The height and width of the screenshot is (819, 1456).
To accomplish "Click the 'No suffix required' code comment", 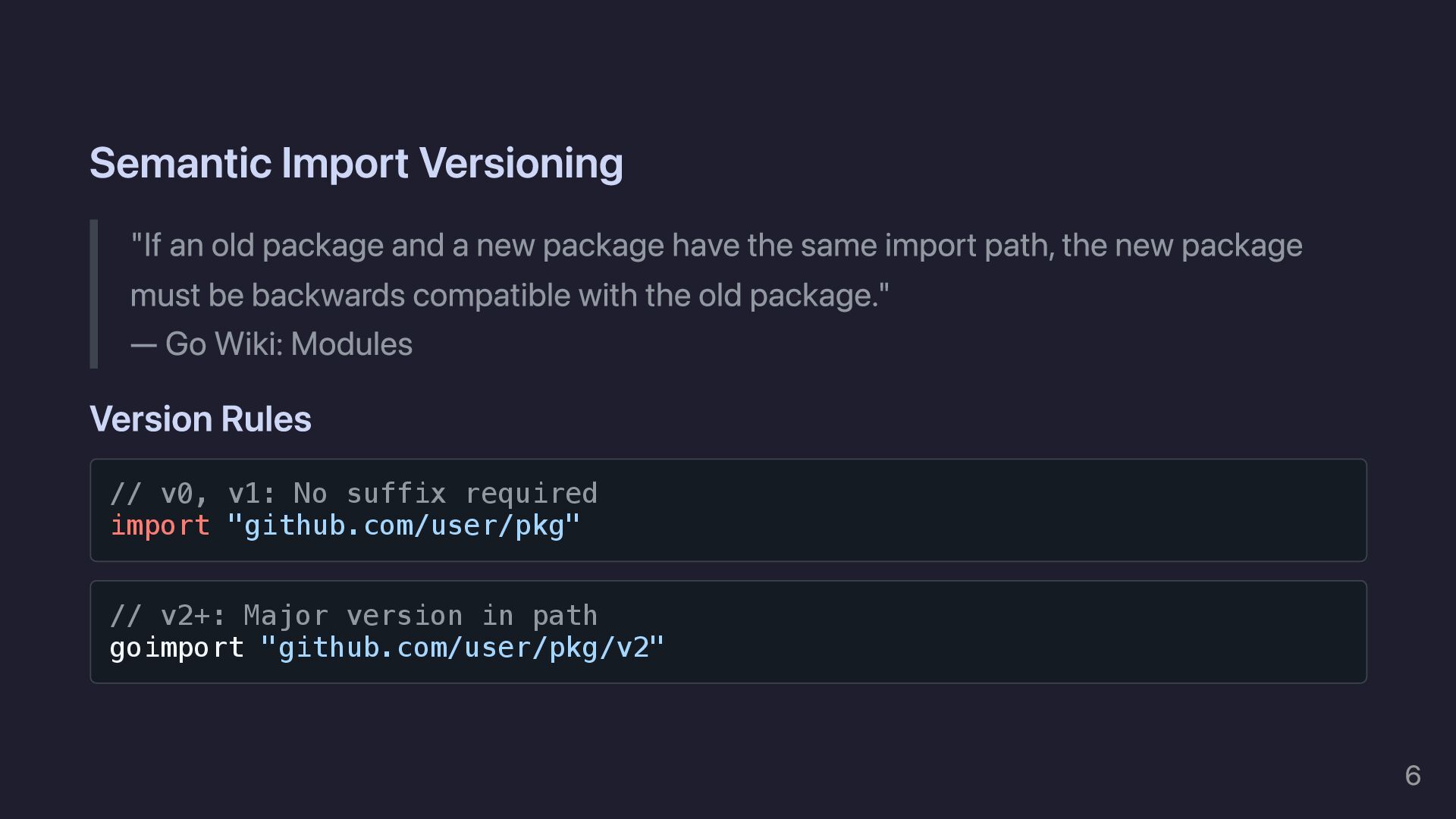I will pyautogui.click(x=445, y=494).
